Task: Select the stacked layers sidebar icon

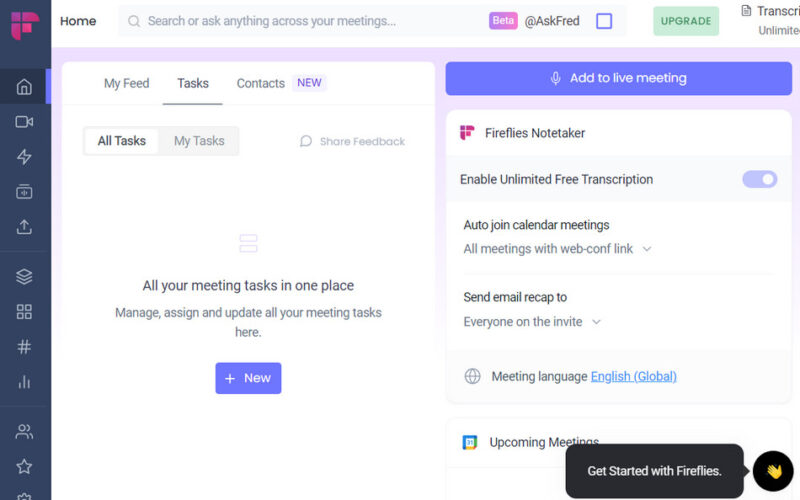Action: click(x=24, y=277)
